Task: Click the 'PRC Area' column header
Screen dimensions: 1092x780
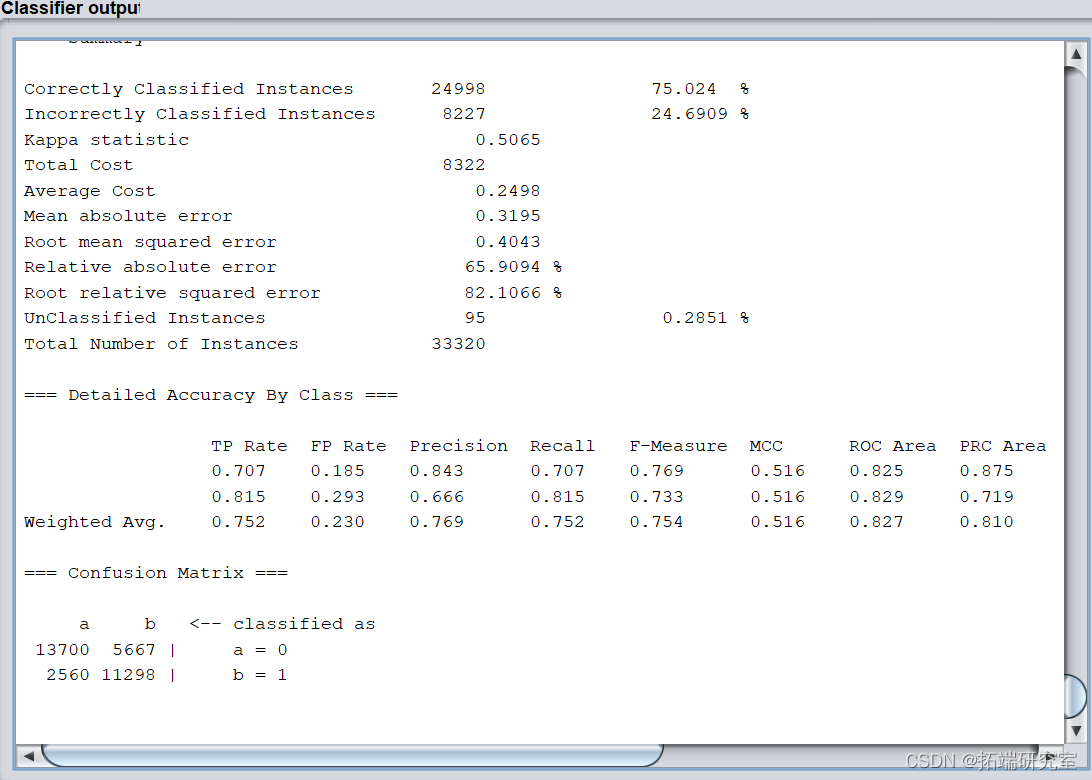Action: [1003, 446]
